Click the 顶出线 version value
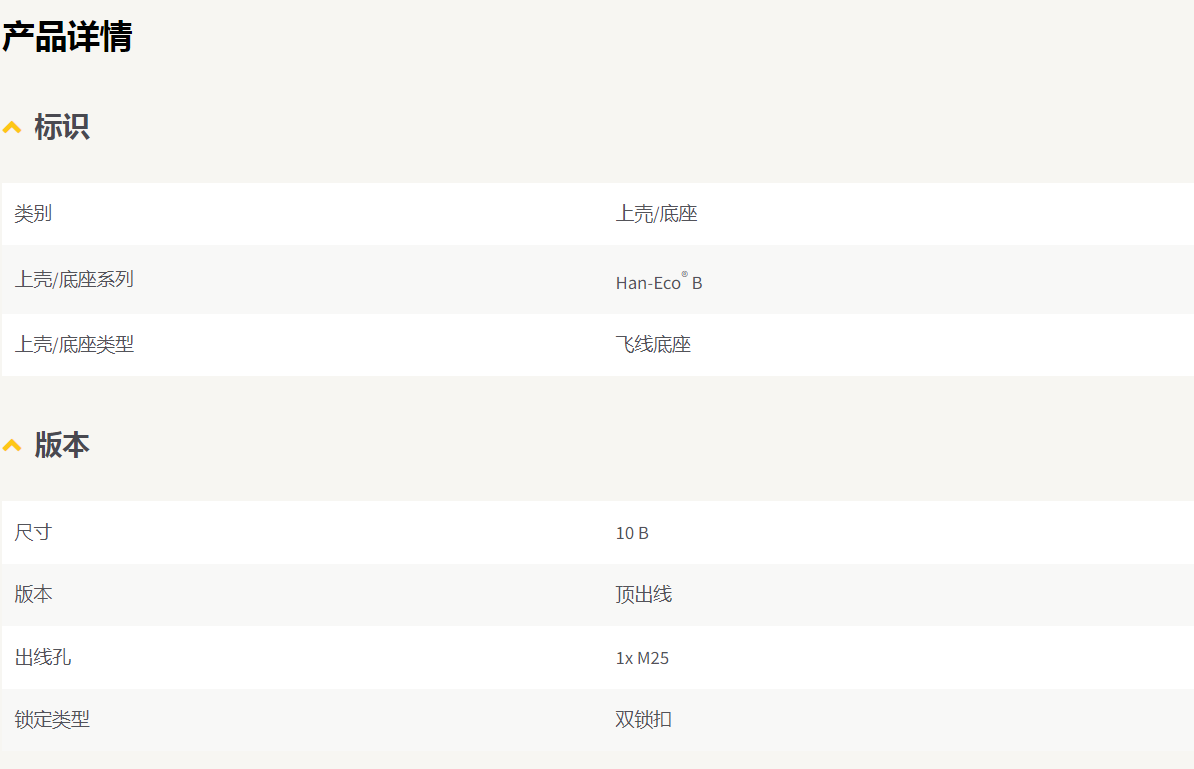The width and height of the screenshot is (1194, 769). [x=643, y=594]
